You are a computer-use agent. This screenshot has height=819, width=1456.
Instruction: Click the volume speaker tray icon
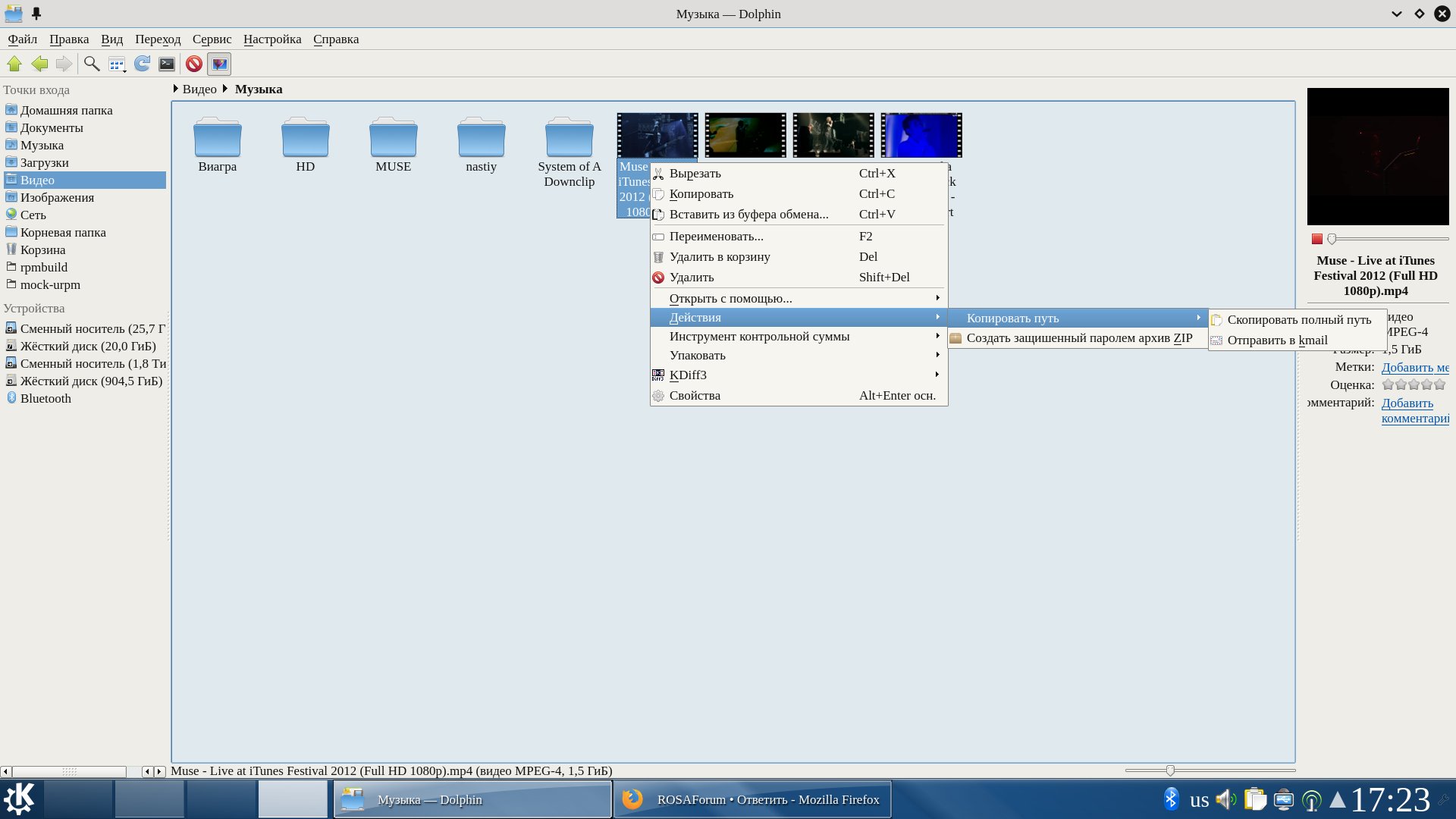[x=1225, y=799]
